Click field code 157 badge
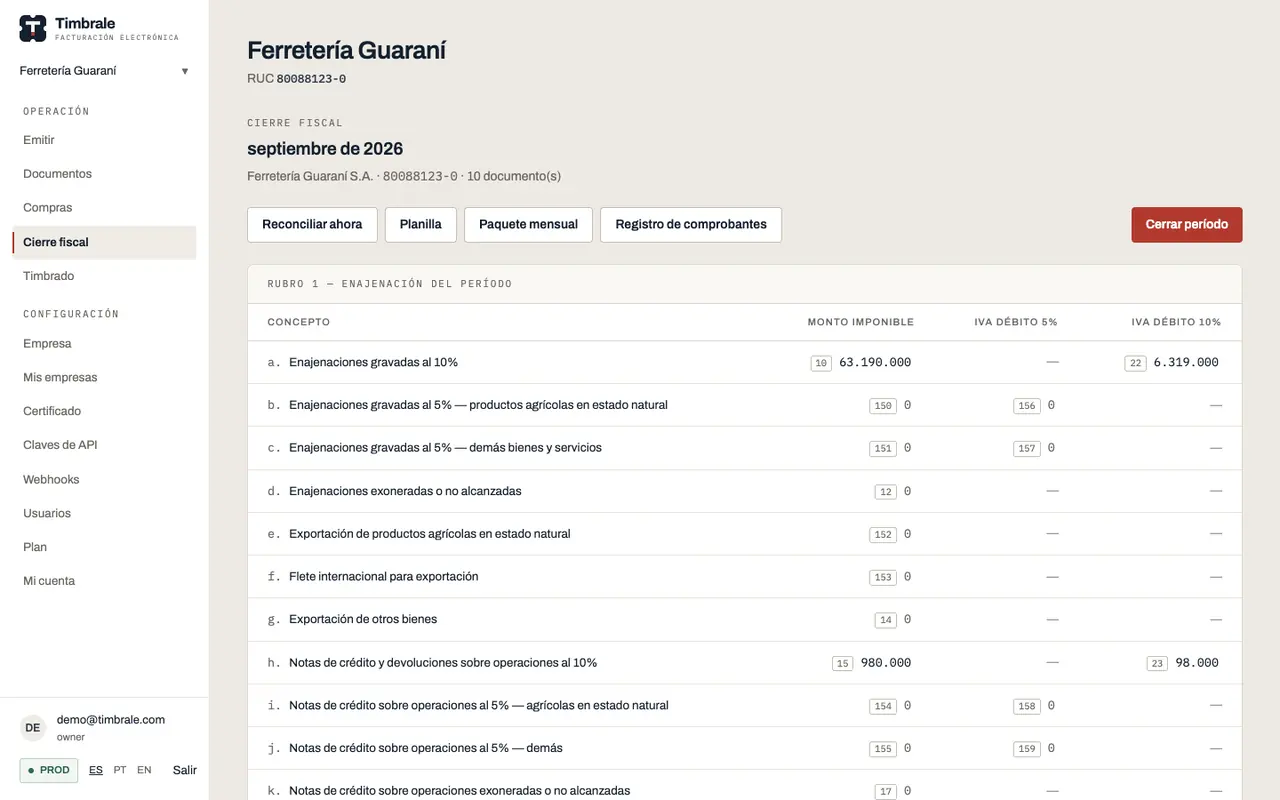The width and height of the screenshot is (1280, 800). [1027, 449]
